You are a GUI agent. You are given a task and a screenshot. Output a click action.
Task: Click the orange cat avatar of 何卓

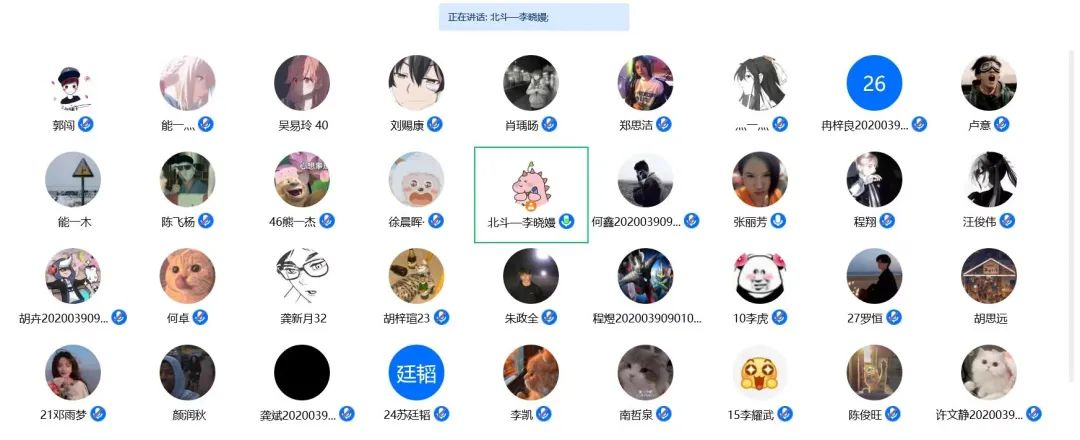click(187, 276)
